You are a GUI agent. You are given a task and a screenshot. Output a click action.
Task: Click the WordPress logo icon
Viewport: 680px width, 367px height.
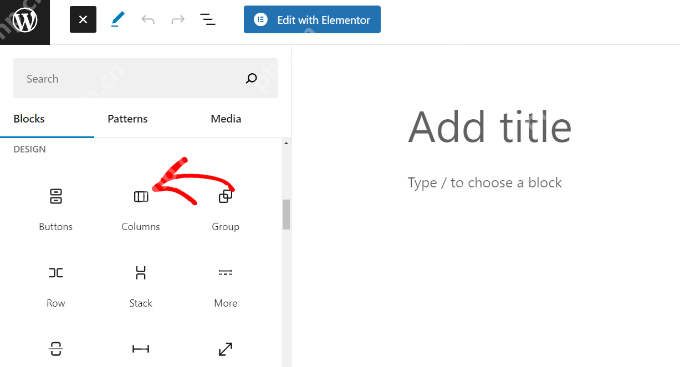(x=25, y=20)
